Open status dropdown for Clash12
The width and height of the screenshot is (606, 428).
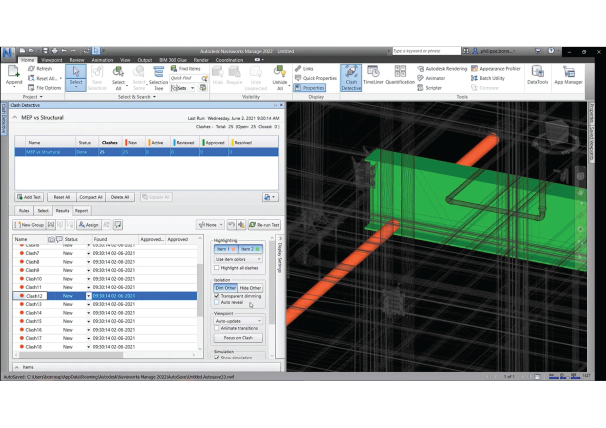pyautogui.click(x=89, y=296)
